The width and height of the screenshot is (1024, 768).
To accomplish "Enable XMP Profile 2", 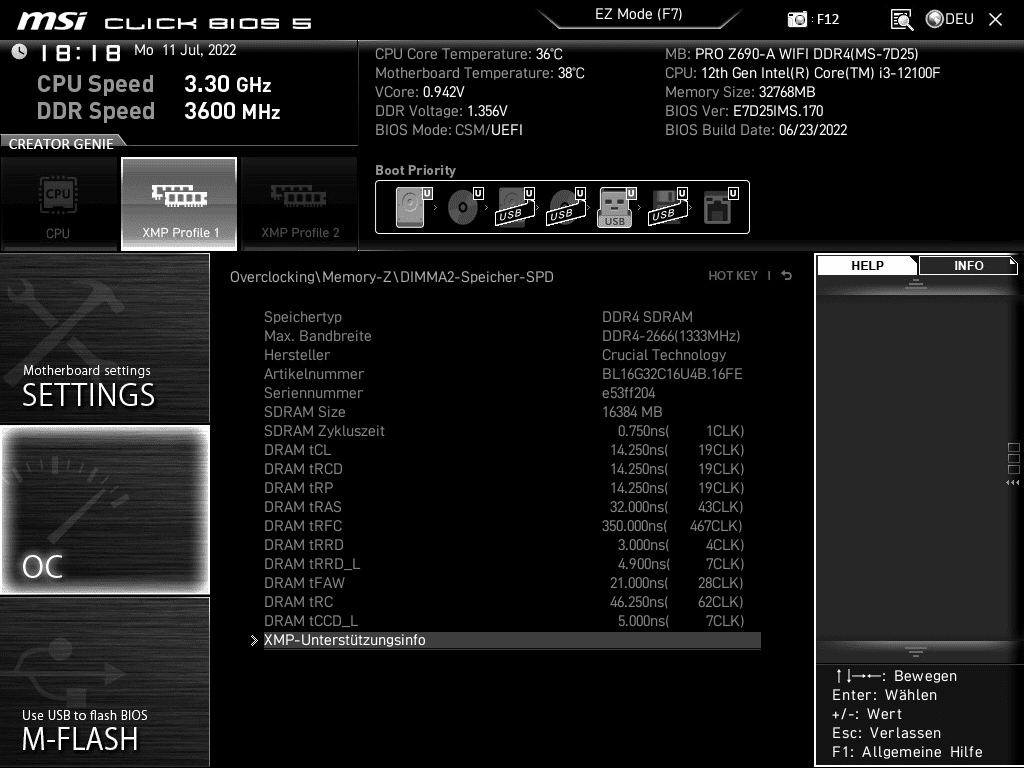I will click(300, 204).
